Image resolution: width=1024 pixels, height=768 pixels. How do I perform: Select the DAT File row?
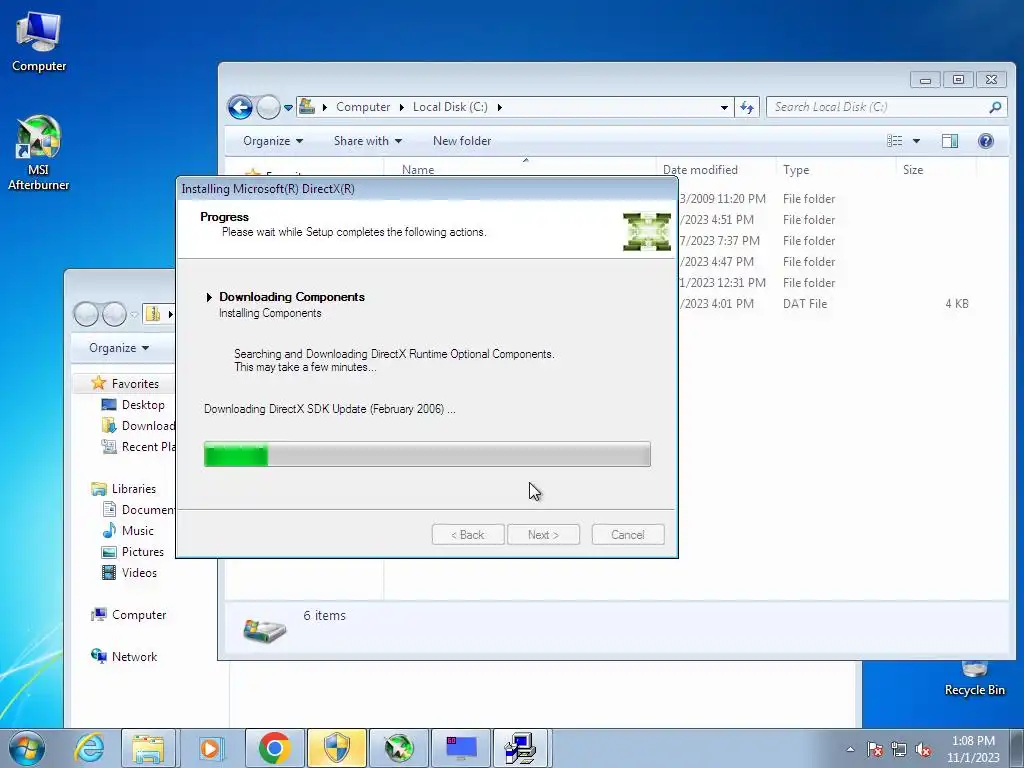(826, 304)
